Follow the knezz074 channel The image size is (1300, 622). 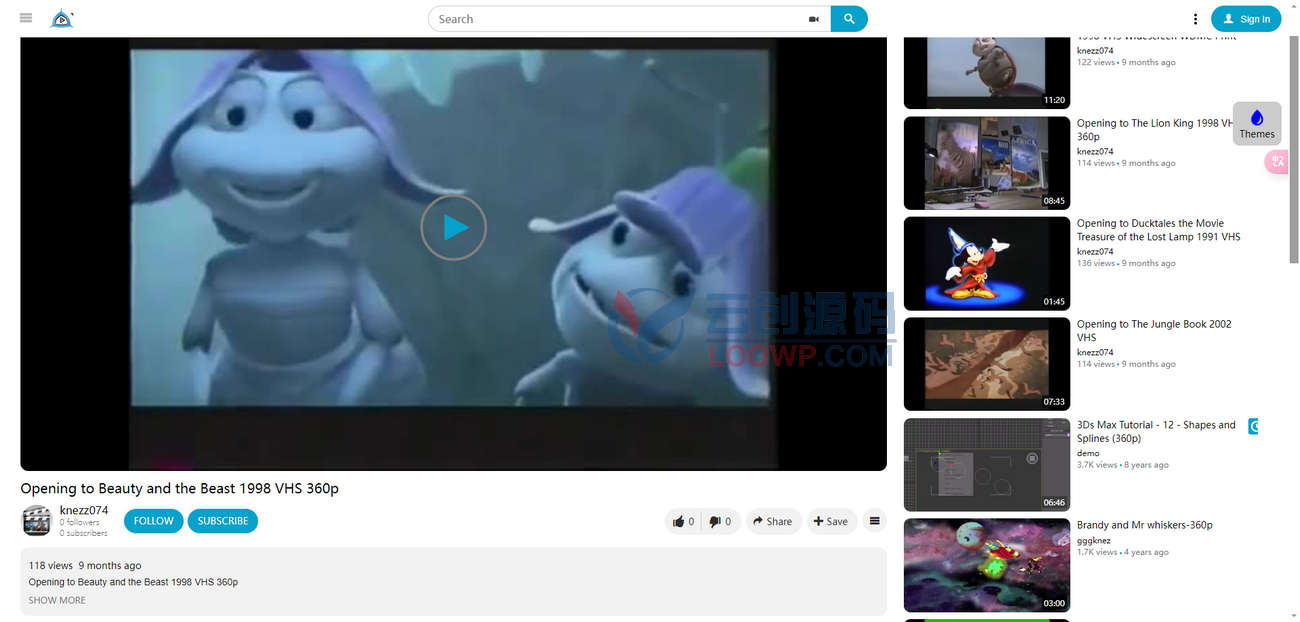154,521
